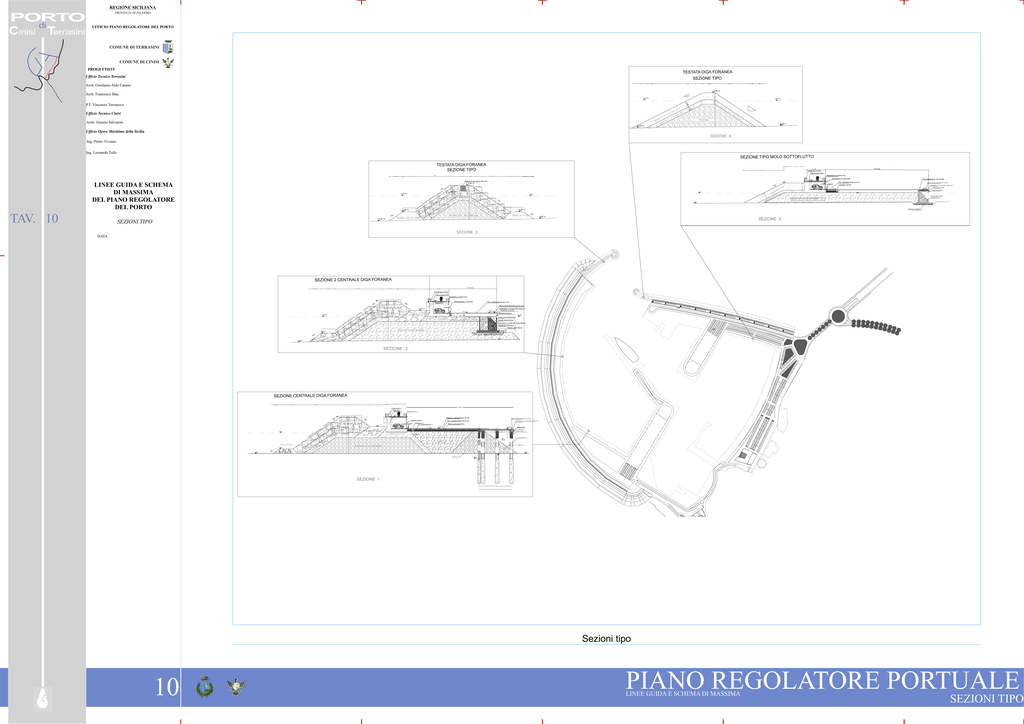The width and height of the screenshot is (1024, 724).
Task: Open the SEZIONE 1 cross-section drawing
Action: click(x=385, y=444)
